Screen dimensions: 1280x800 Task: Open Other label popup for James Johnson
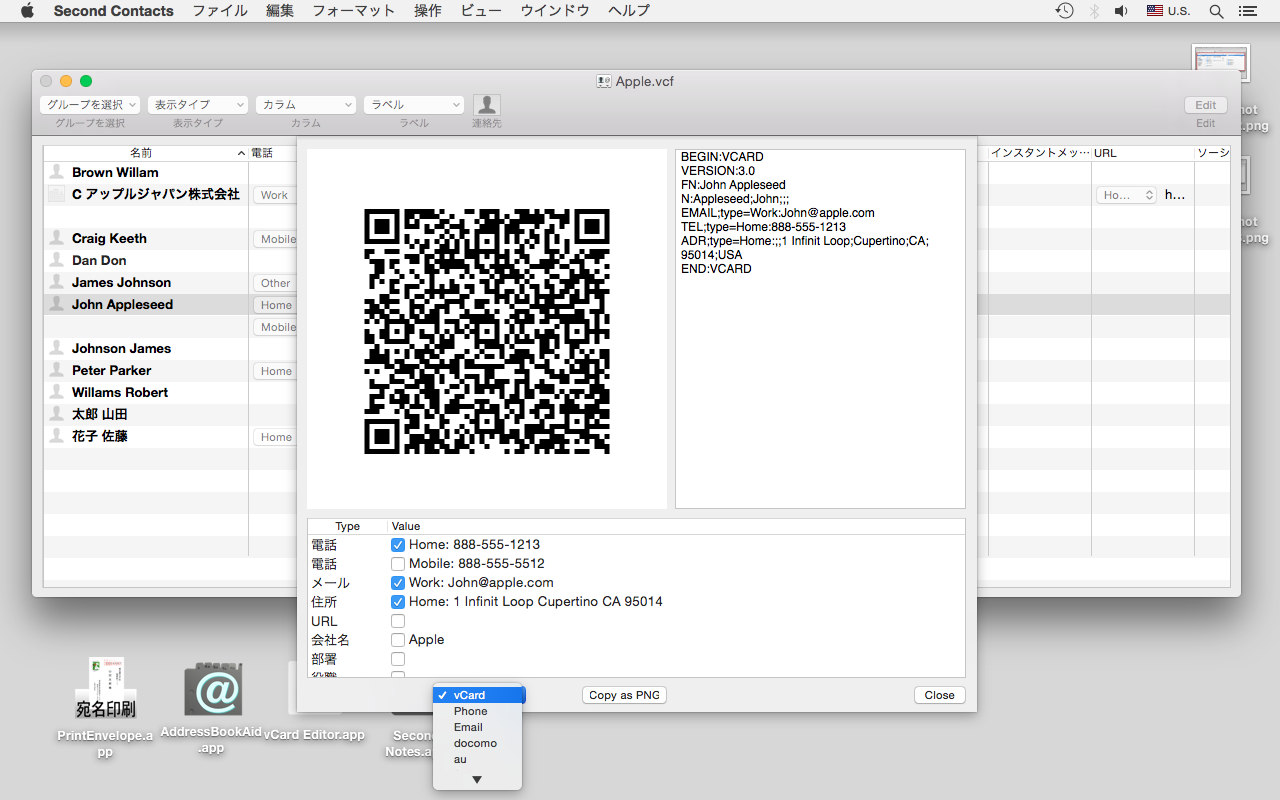[x=275, y=283]
